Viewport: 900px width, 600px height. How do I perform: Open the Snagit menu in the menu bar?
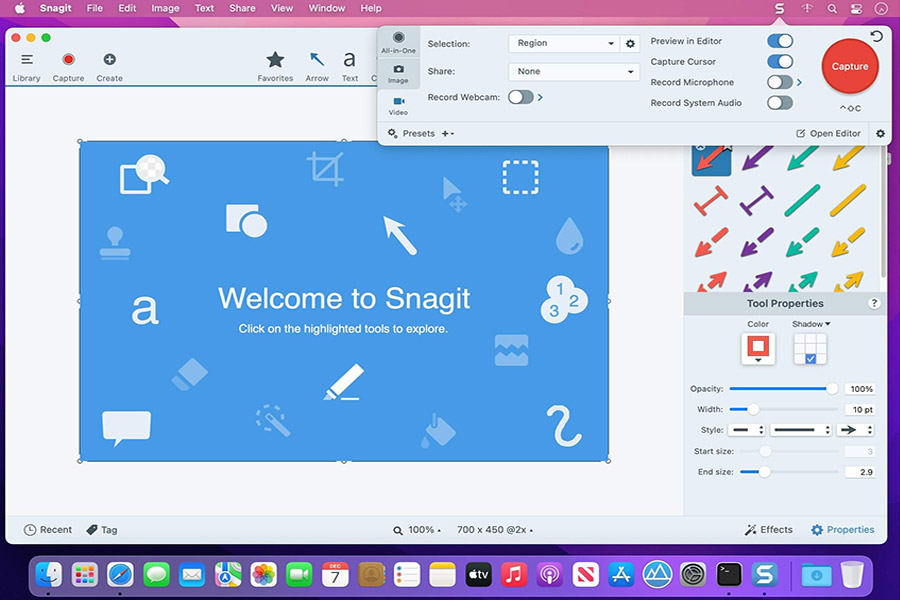point(55,8)
